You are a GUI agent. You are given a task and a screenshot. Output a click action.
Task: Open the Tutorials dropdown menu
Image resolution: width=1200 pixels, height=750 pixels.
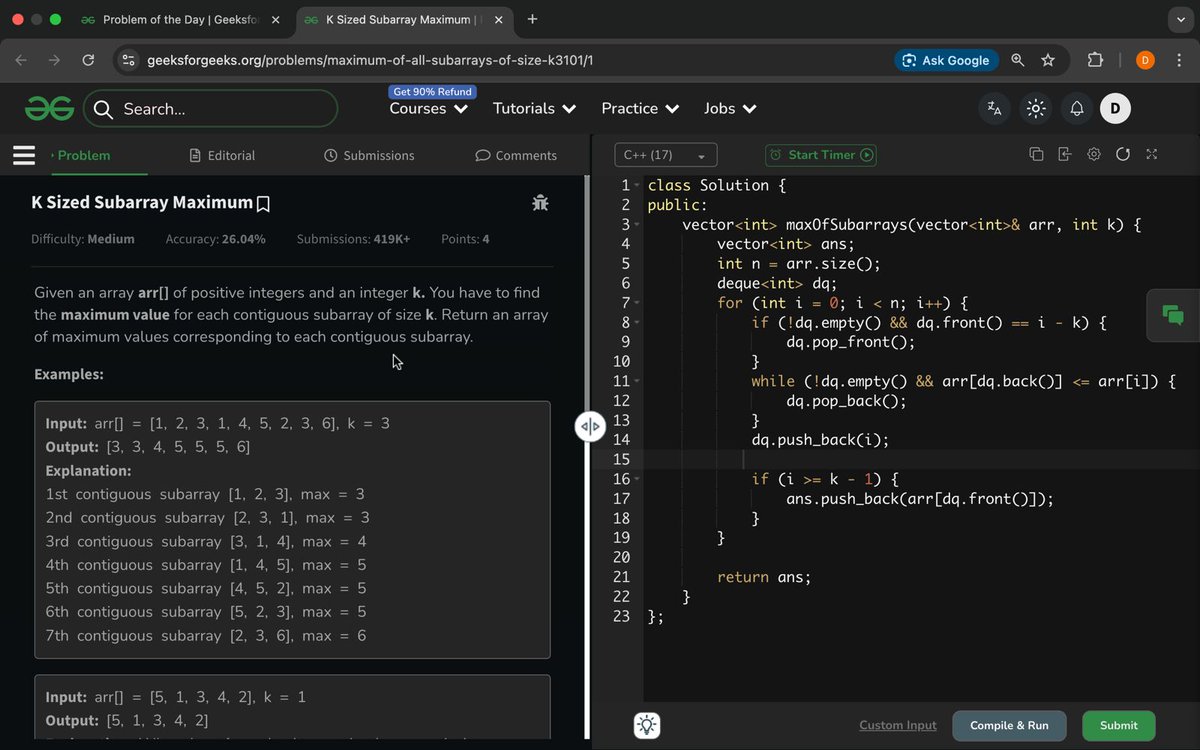click(x=534, y=108)
